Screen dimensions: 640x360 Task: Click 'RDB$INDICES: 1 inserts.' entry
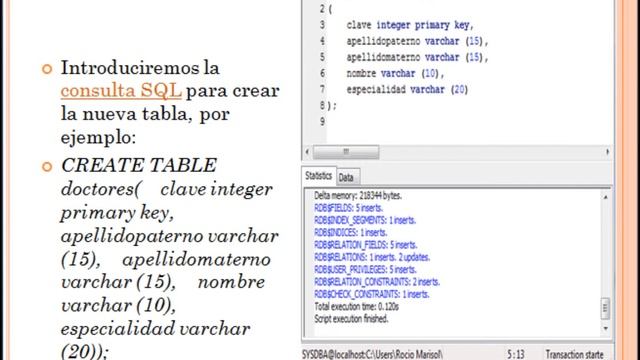pos(351,233)
